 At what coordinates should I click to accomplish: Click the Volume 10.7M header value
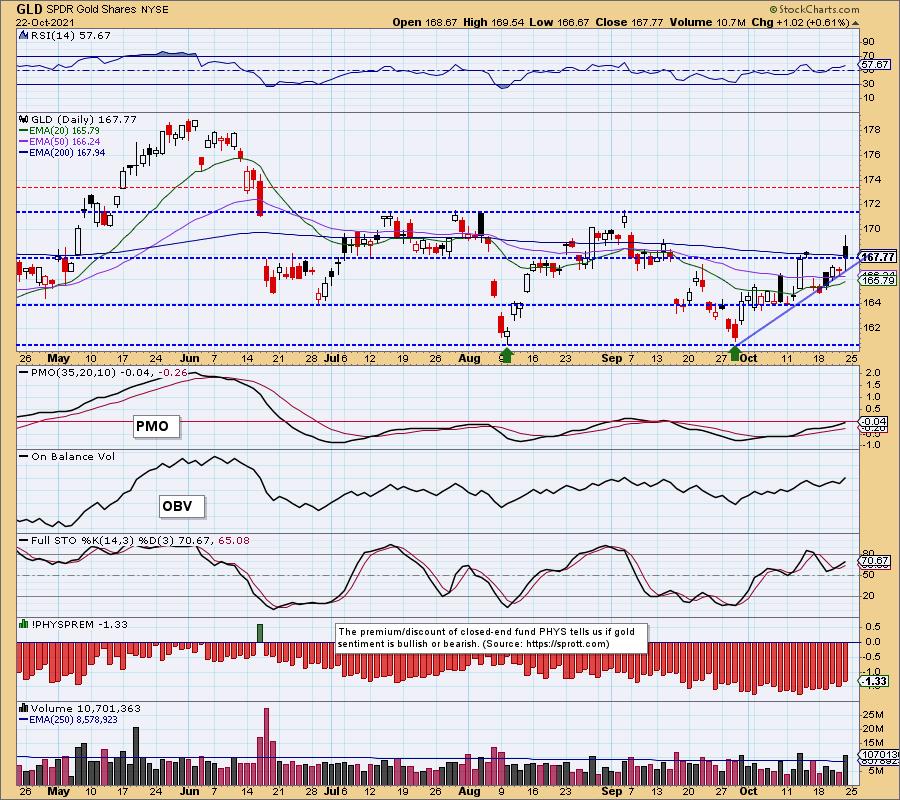click(x=707, y=22)
